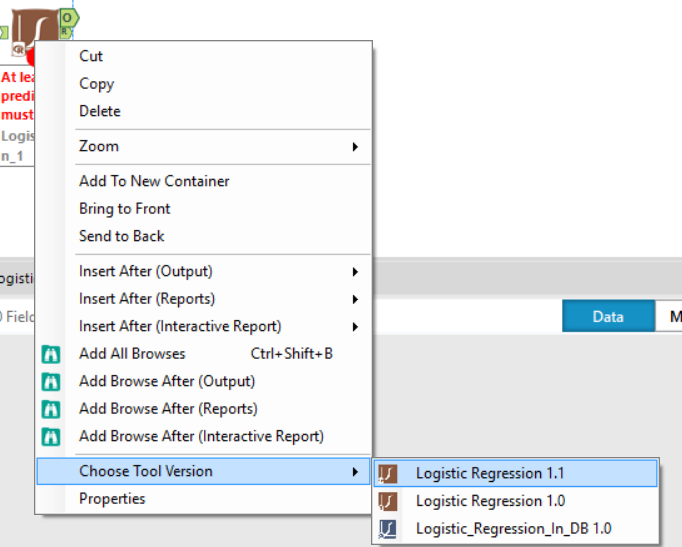Select Delete in the context menu
The image size is (682, 547).
point(100,111)
